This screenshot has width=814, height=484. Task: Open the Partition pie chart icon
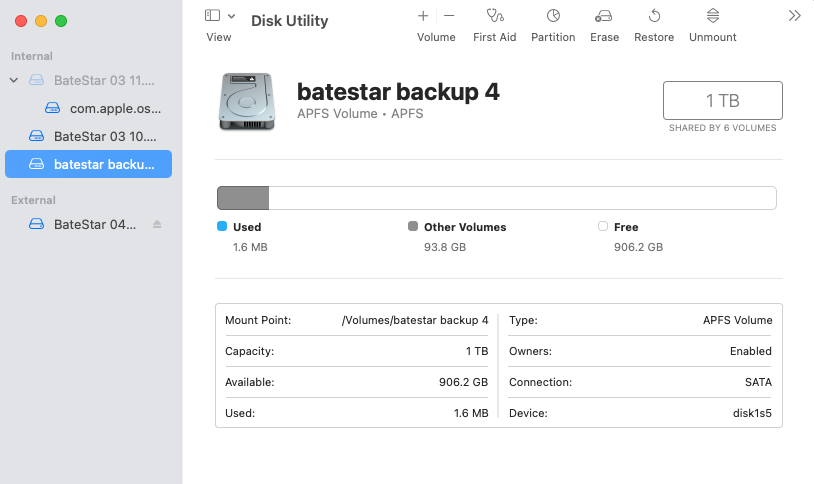[553, 16]
